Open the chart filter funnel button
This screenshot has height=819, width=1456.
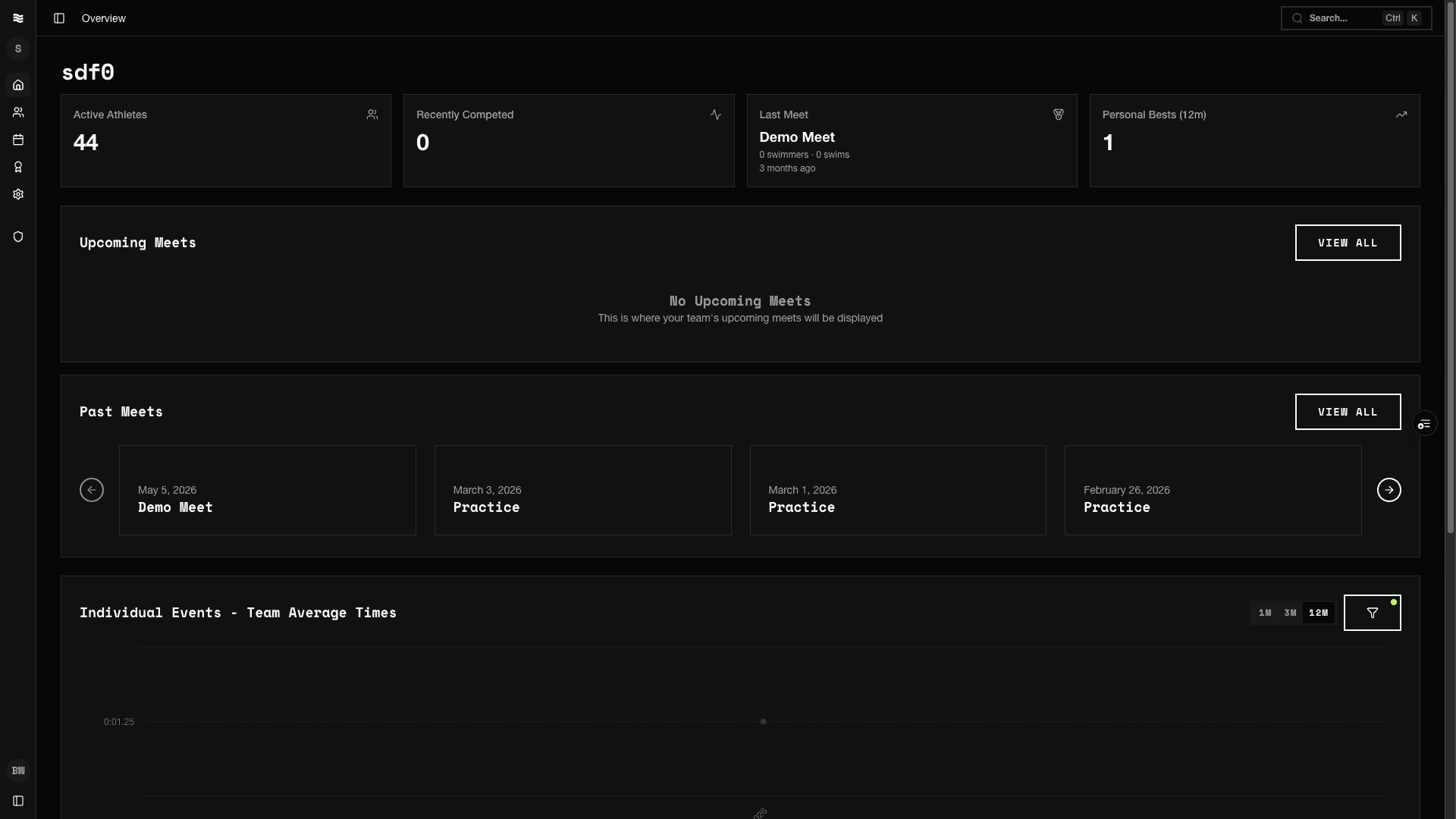1372,613
